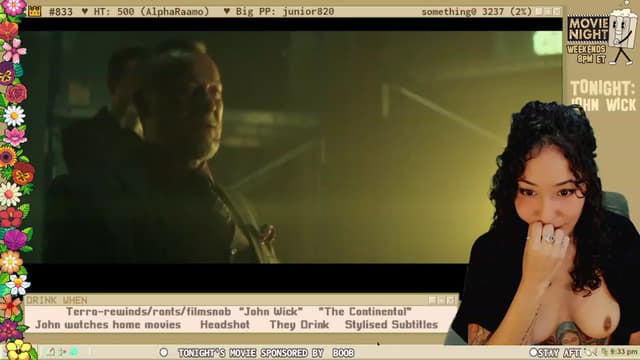Click the DRINK WHEN window title
The width and height of the screenshot is (640, 360).
click(x=57, y=300)
